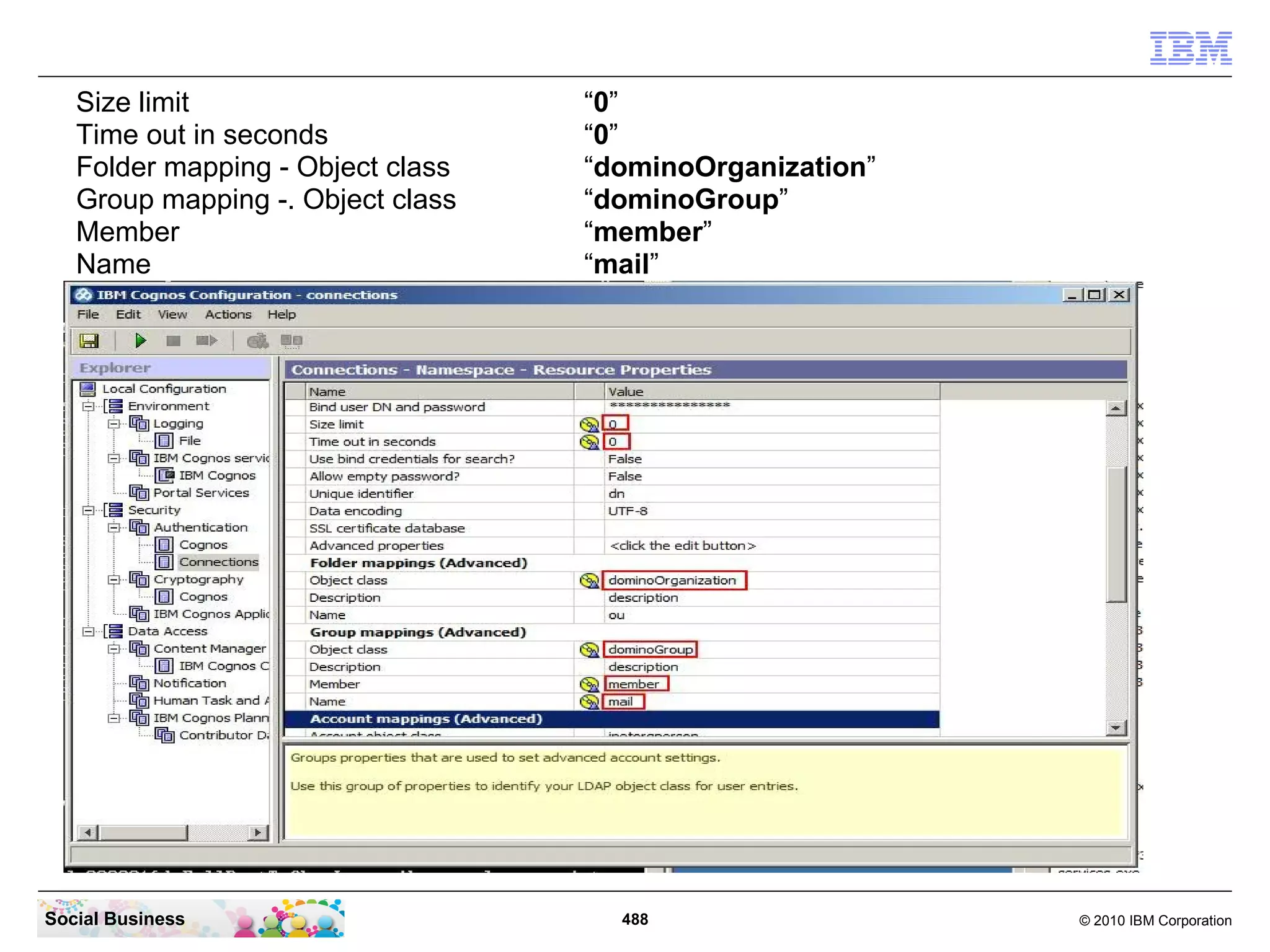1270x952 pixels.
Task: Click the Data encoding UTF-8 value
Action: [x=772, y=511]
